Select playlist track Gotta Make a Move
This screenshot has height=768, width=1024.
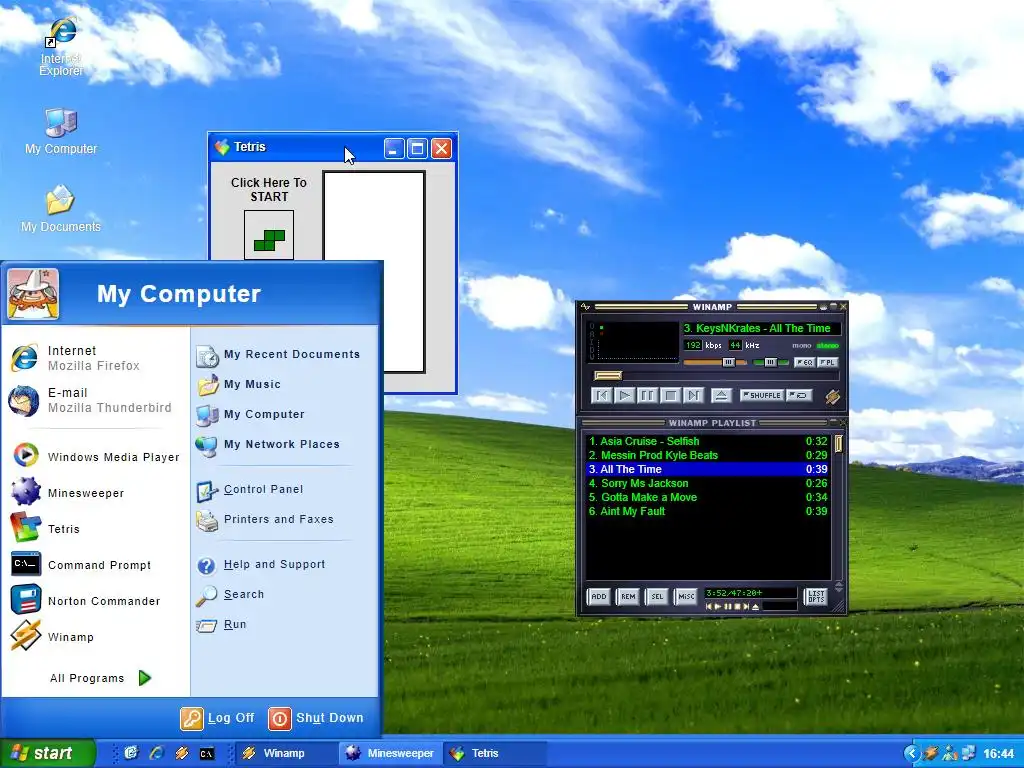point(708,497)
